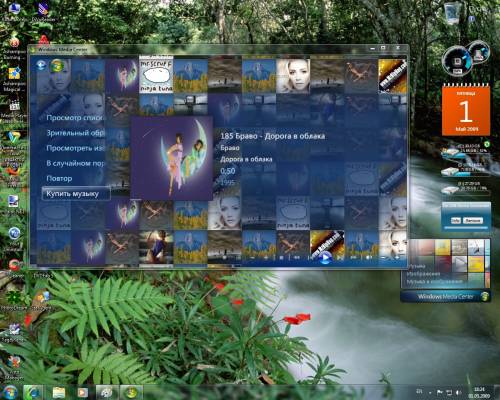Launch Internet Explorer from the taskbar
Screen dimensions: 500x400
click(x=33, y=392)
